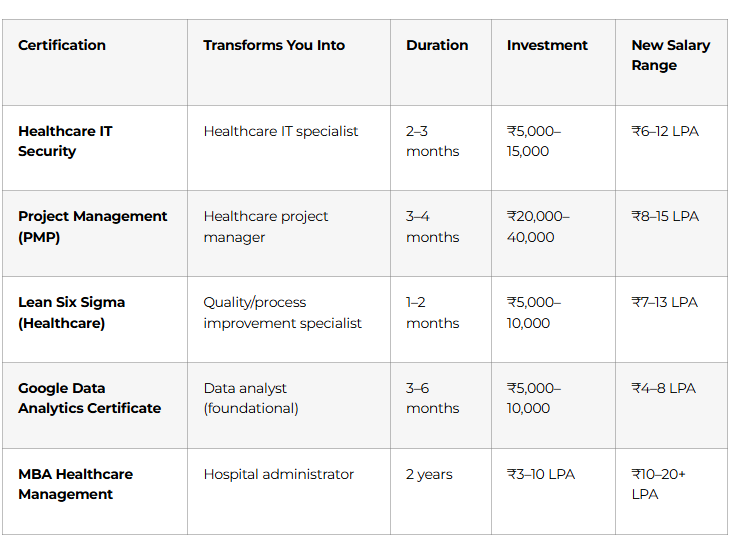Click the Healthcare IT specialist text
The image size is (732, 545).
(x=280, y=131)
